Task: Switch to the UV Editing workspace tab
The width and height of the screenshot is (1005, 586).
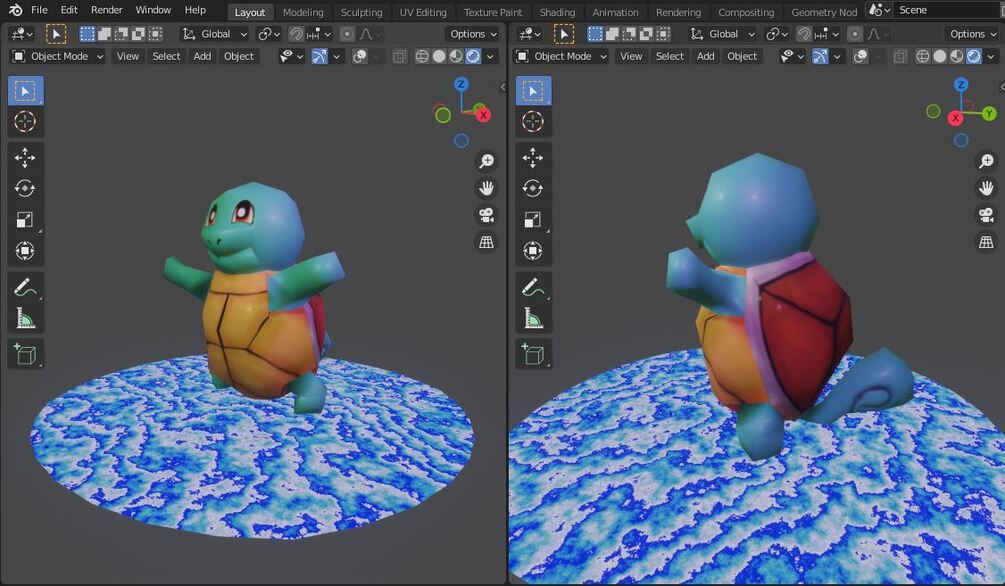Action: [423, 12]
